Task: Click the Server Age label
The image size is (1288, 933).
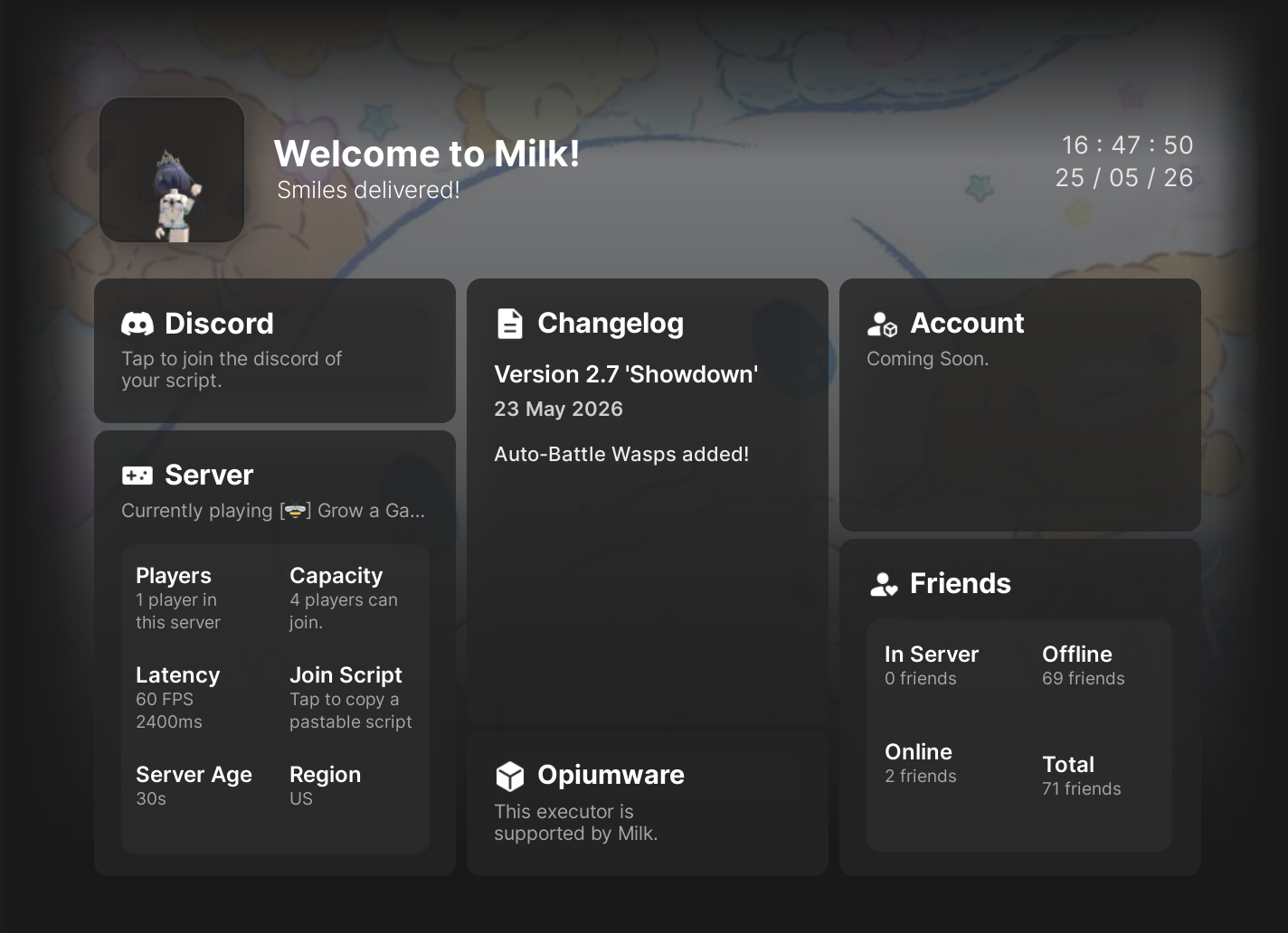Action: 194,775
